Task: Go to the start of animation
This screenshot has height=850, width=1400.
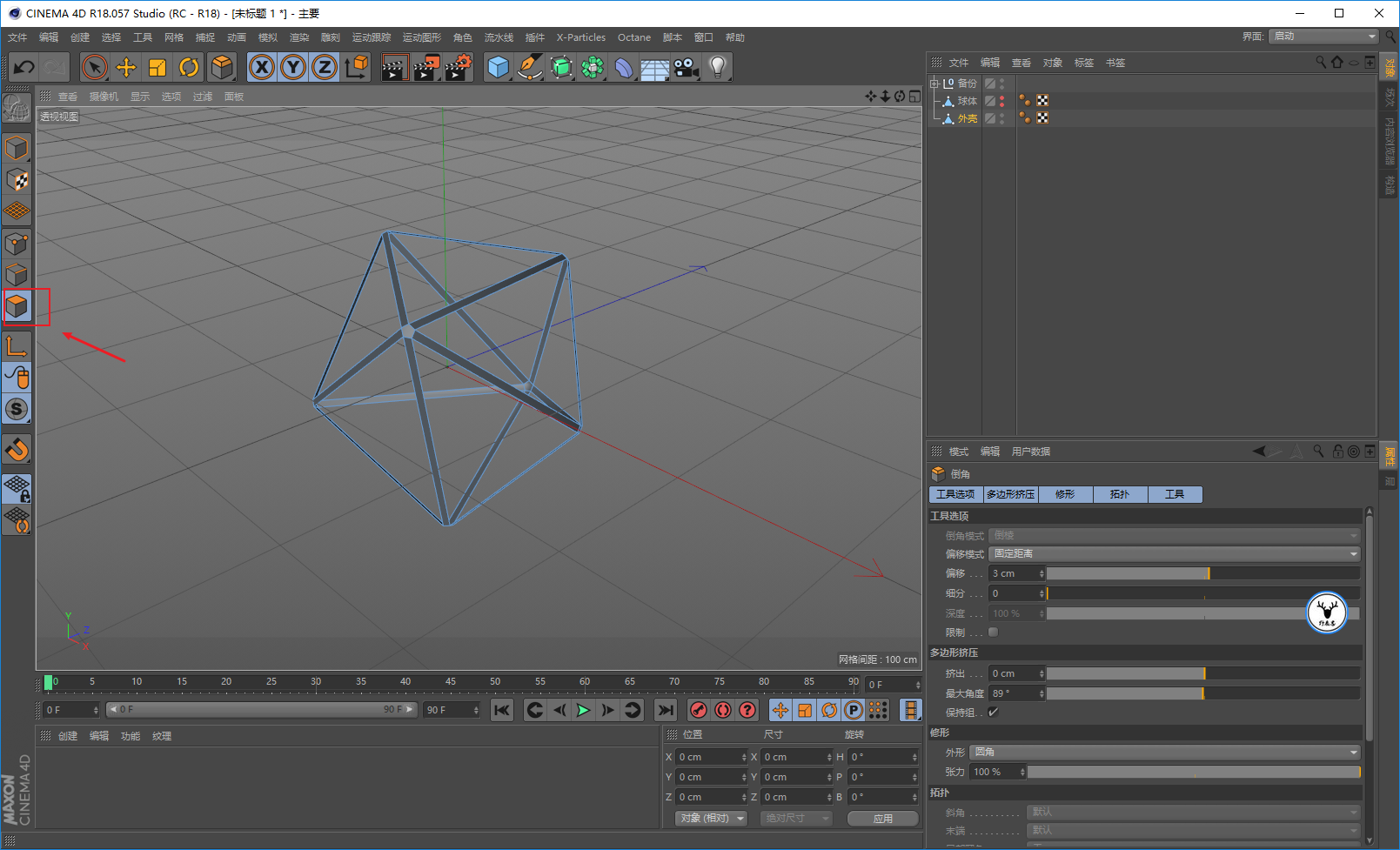Action: (502, 710)
